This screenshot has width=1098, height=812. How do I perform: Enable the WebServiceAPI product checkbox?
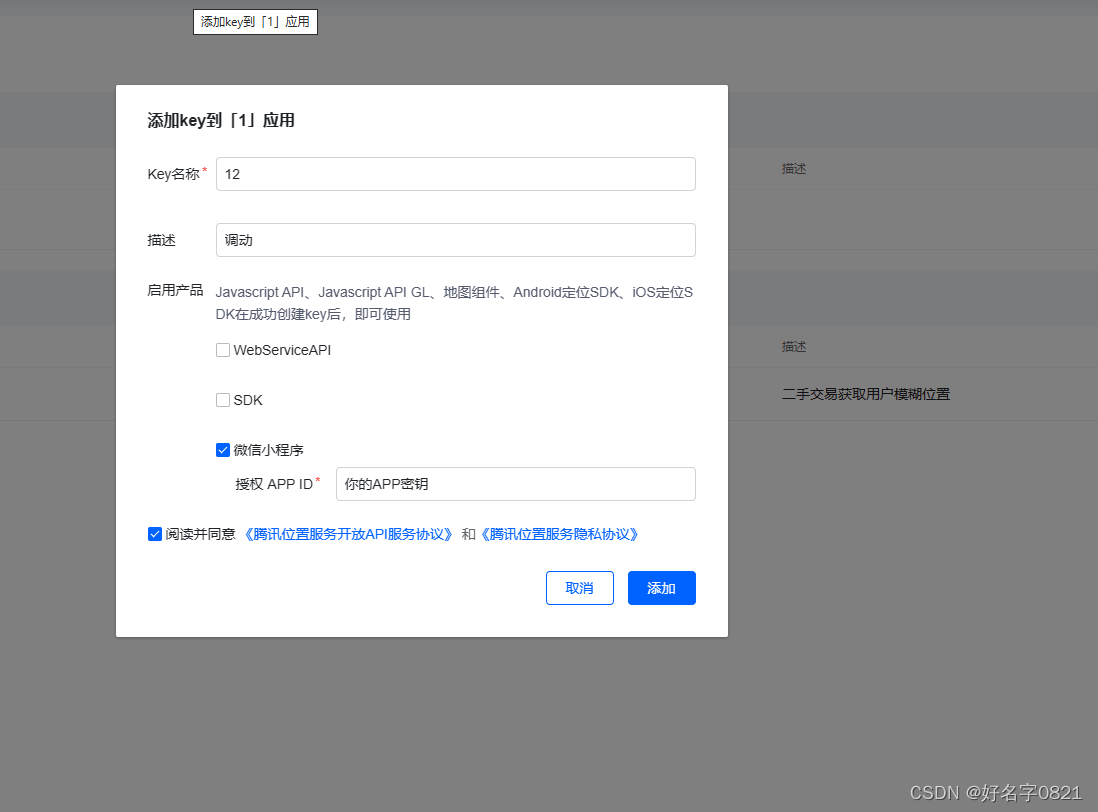tap(222, 349)
